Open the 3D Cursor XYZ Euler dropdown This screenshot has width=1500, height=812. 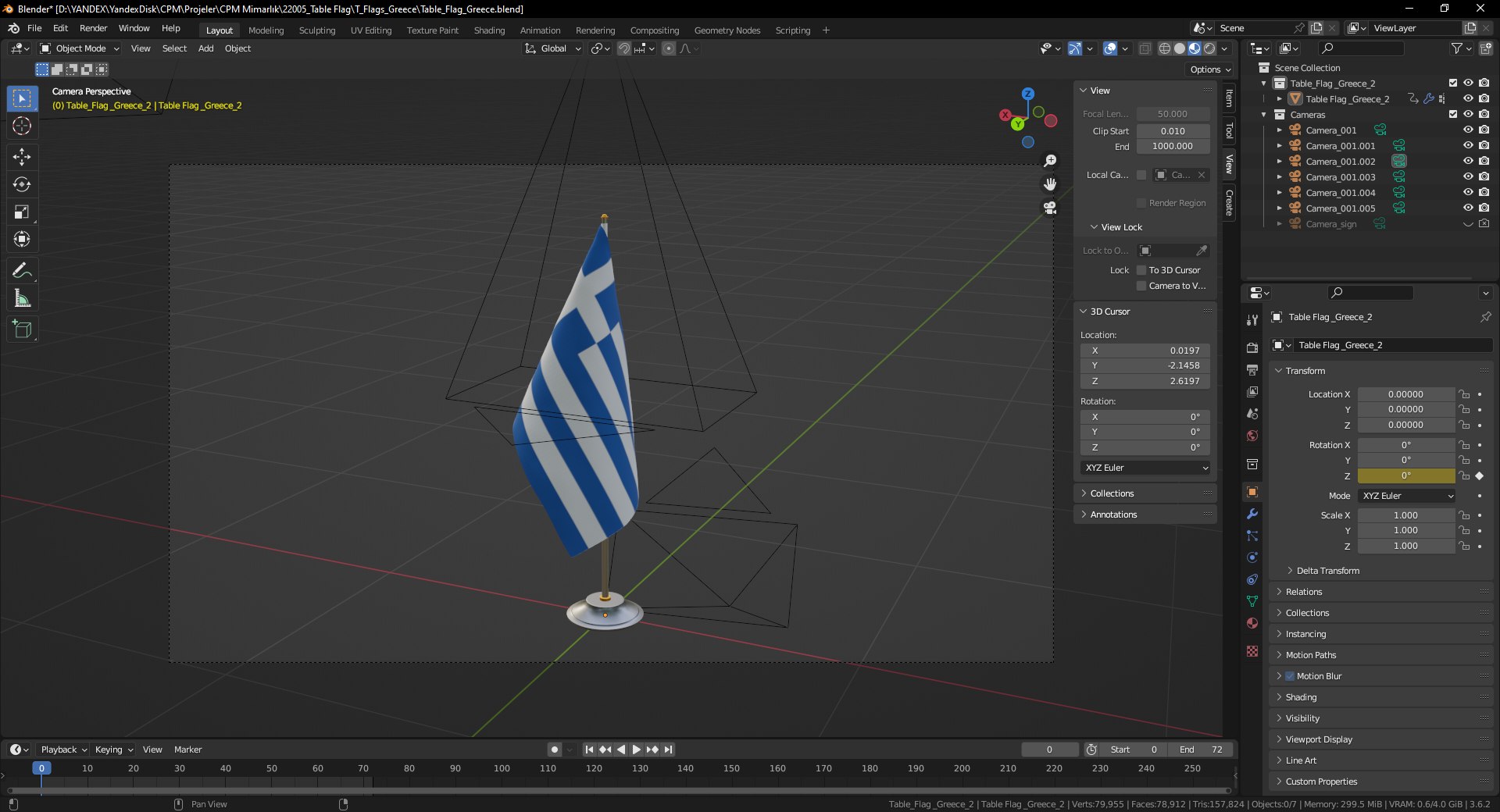[x=1145, y=468]
